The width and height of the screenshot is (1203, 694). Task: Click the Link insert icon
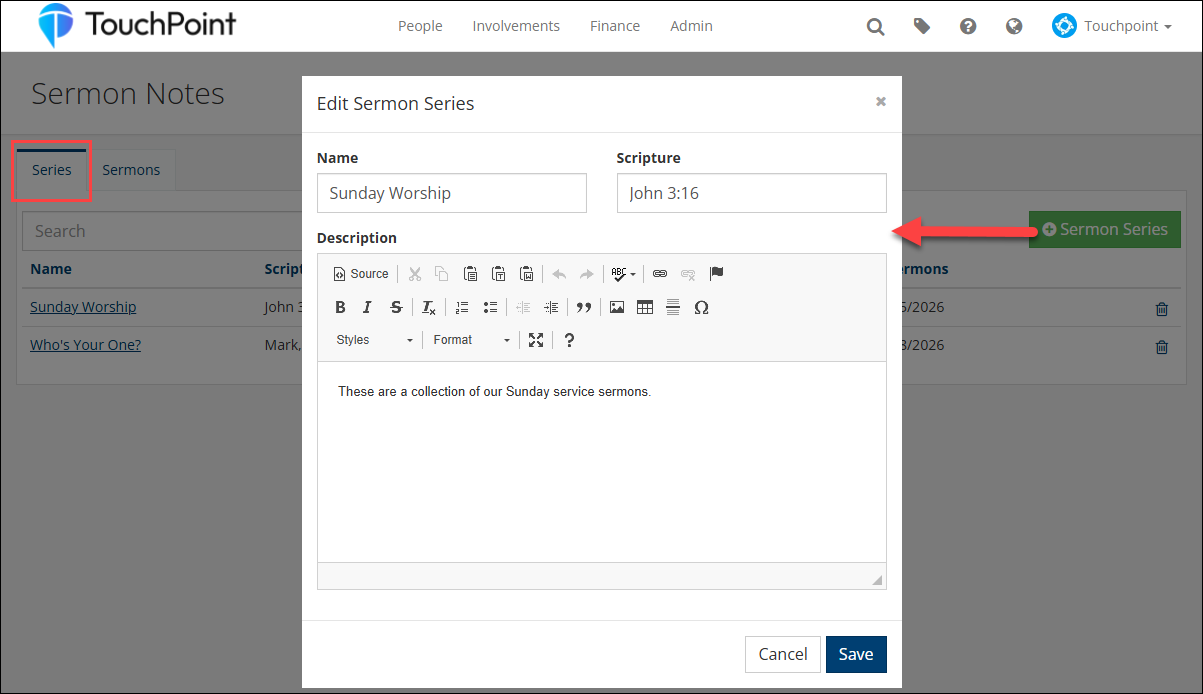click(x=660, y=274)
